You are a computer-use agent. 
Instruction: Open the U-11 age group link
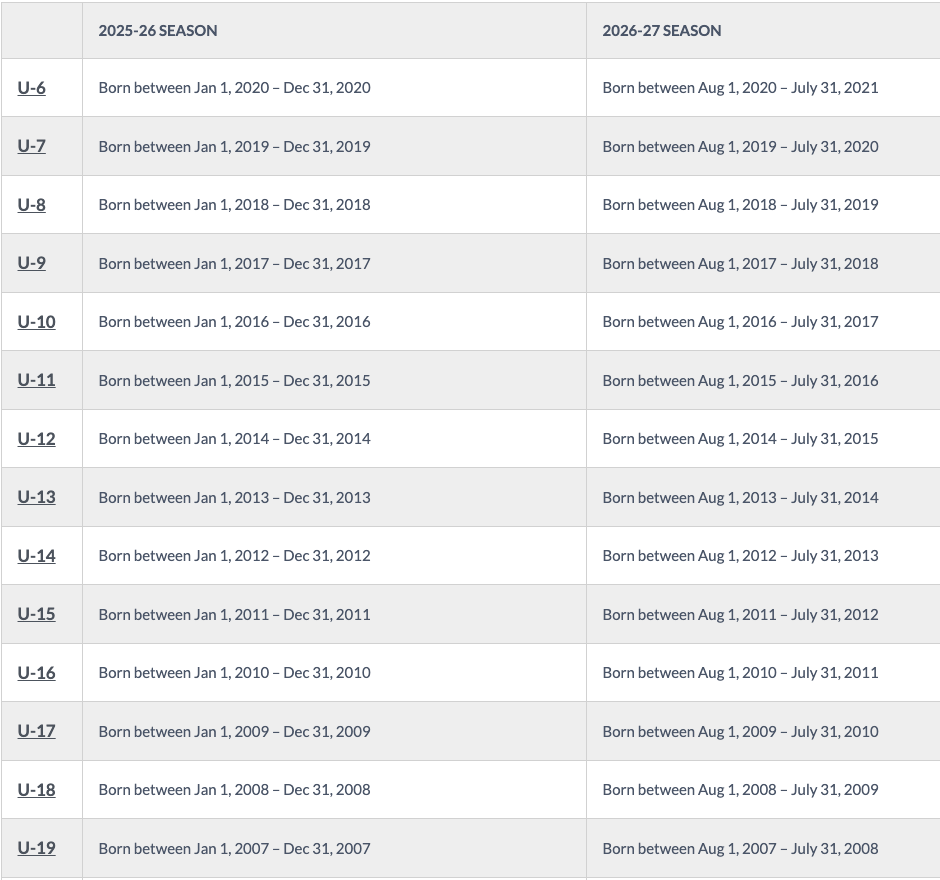point(36,380)
